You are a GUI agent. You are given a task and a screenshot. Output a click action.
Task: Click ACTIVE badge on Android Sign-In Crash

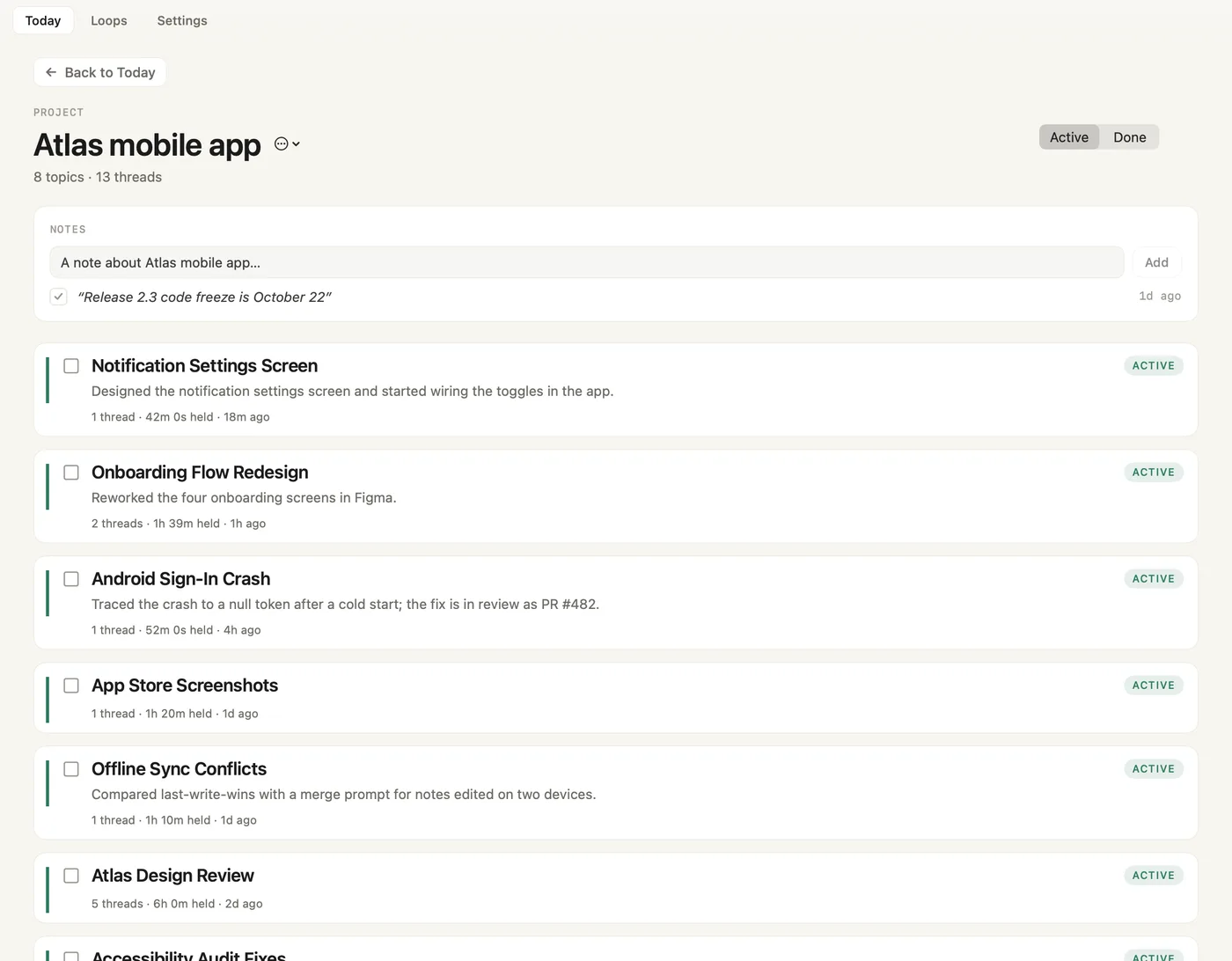pos(1153,579)
